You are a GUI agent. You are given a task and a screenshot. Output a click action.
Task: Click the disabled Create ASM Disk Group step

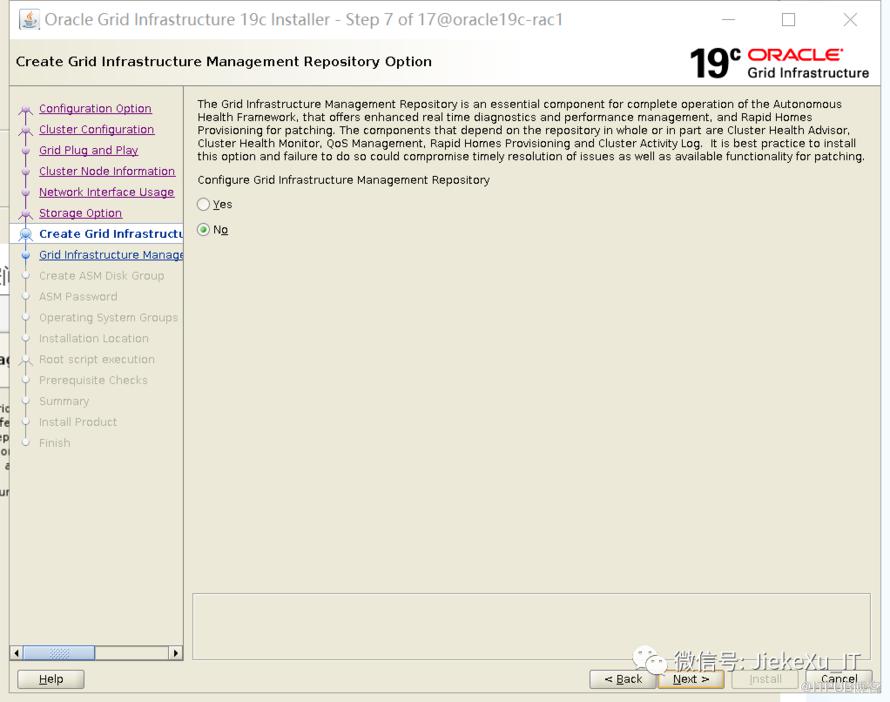pyautogui.click(x=102, y=276)
